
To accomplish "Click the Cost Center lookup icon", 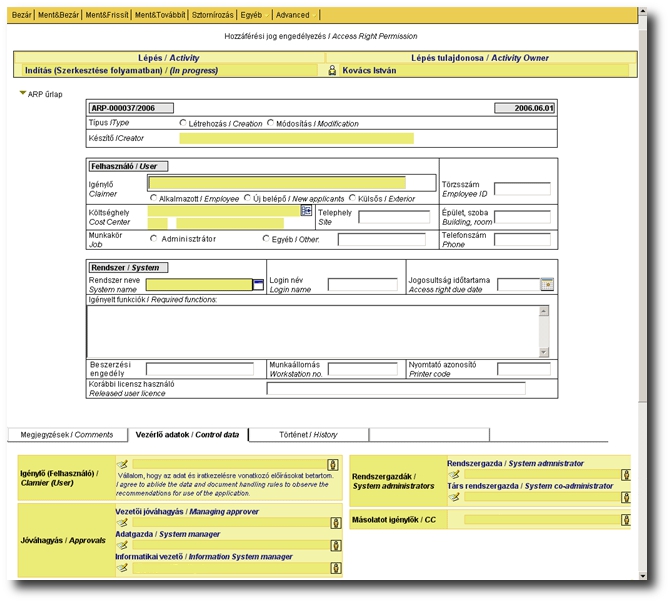I will tap(306, 210).
